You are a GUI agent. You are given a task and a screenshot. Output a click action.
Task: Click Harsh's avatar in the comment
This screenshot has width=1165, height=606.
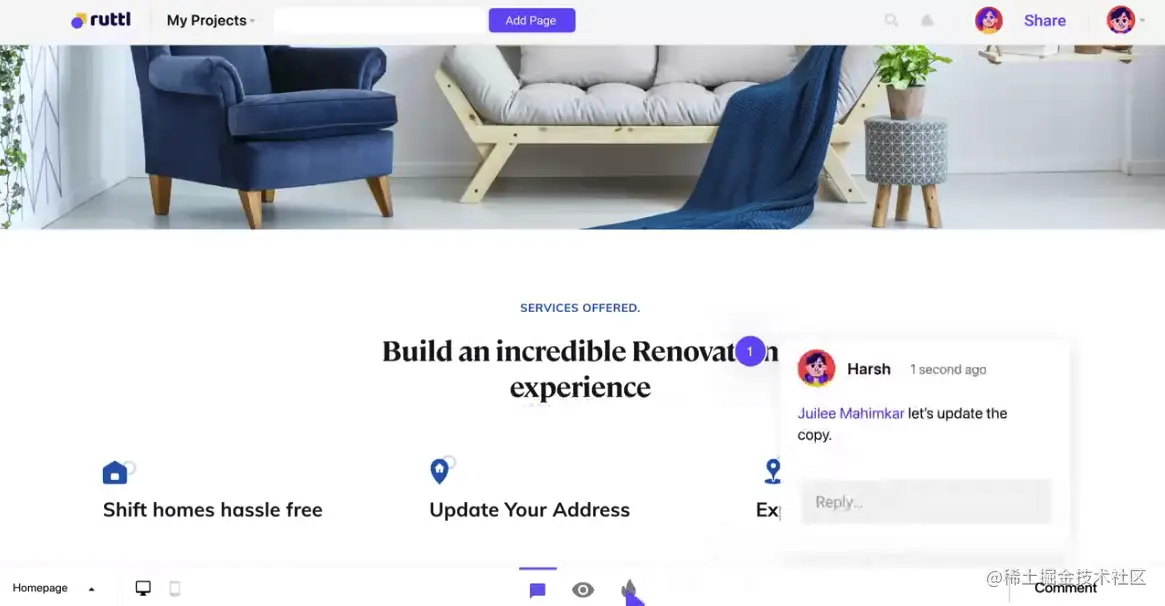pos(816,368)
